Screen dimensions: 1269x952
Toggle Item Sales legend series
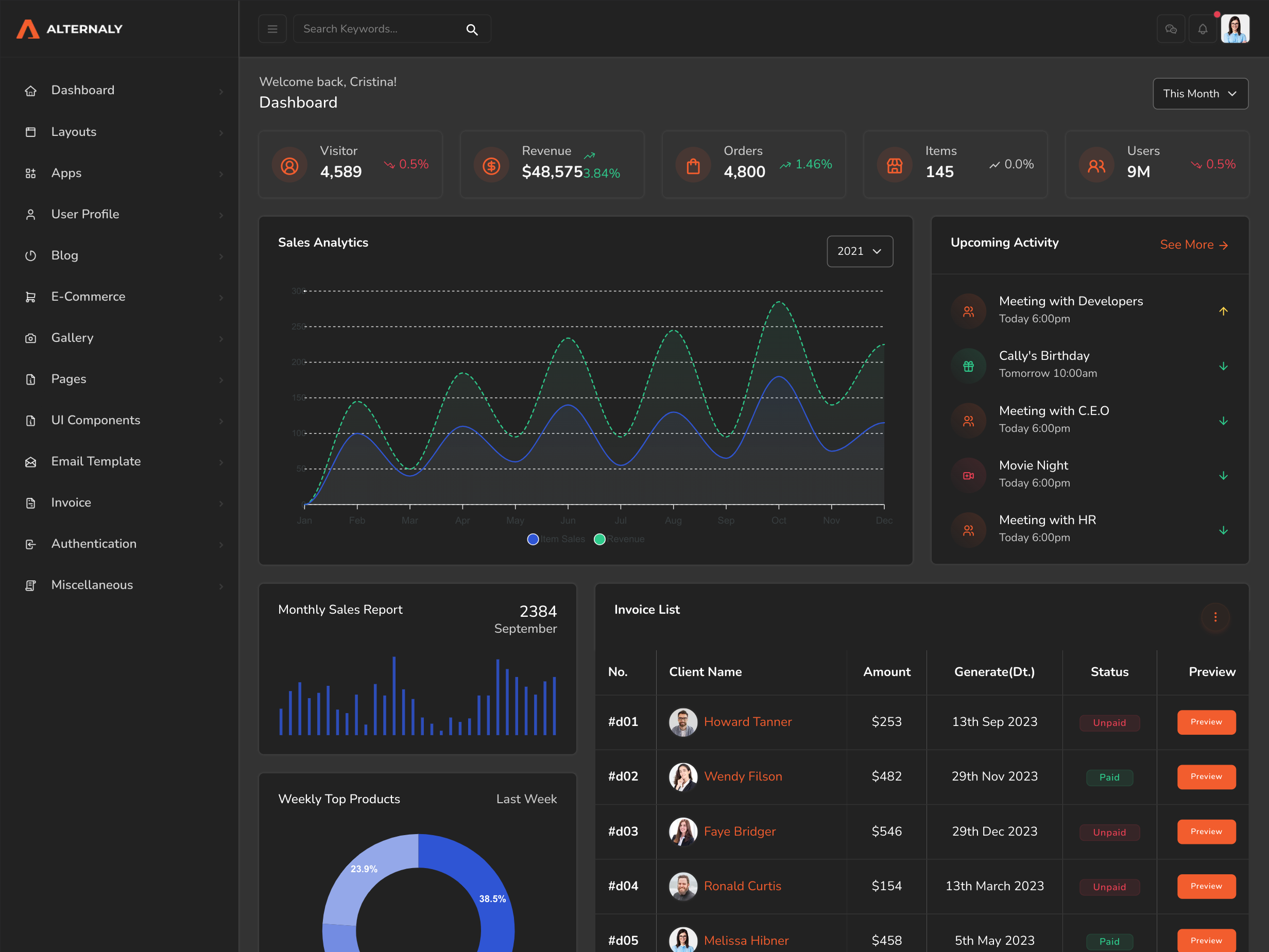point(556,539)
